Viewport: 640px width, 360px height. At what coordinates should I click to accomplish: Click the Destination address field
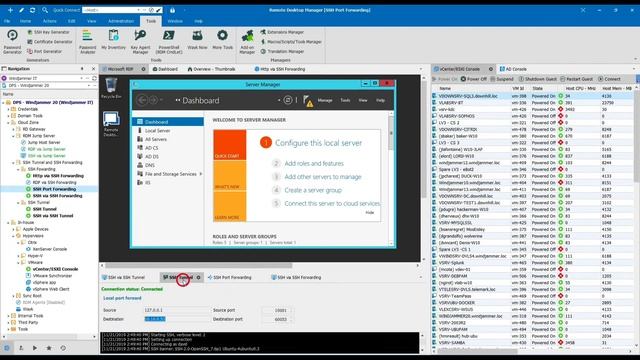(176, 319)
